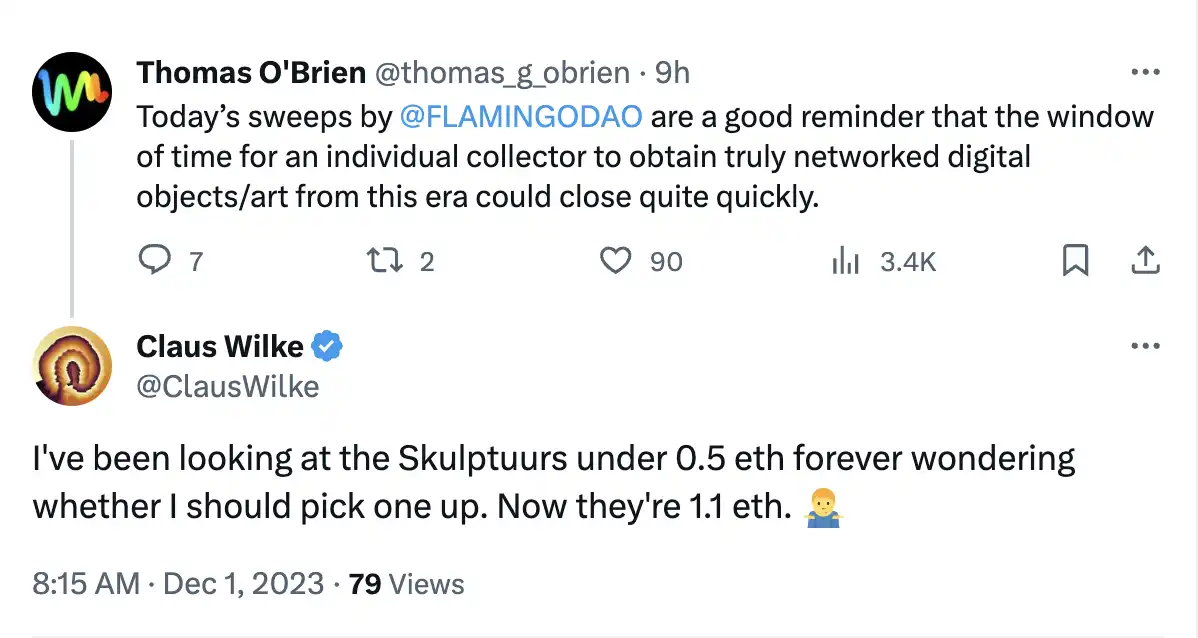Viewport: 1198px width, 638px height.
Task: Retweet Thomas O'Brien's tweet
Action: tap(382, 261)
